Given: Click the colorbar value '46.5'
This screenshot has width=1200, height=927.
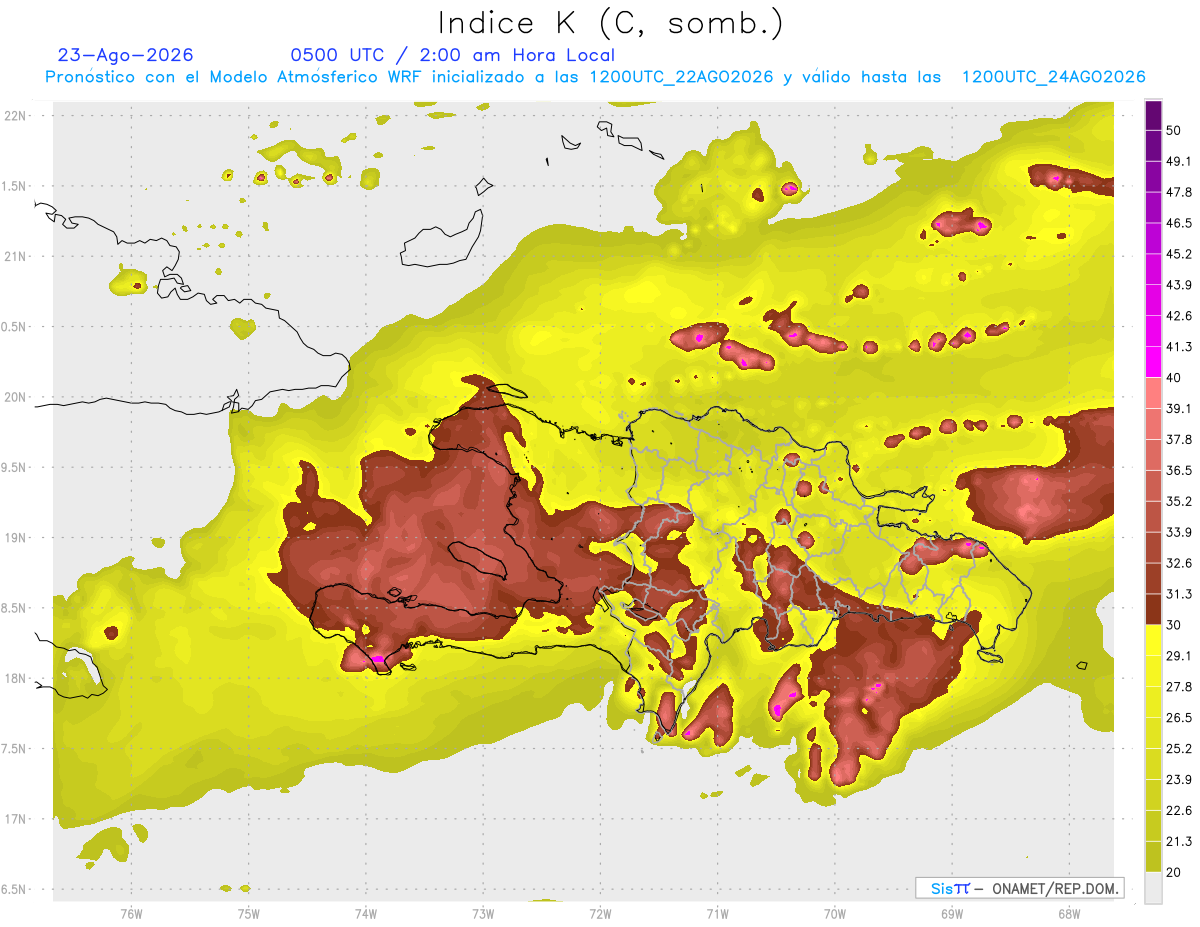Looking at the screenshot, I should (x=1178, y=223).
